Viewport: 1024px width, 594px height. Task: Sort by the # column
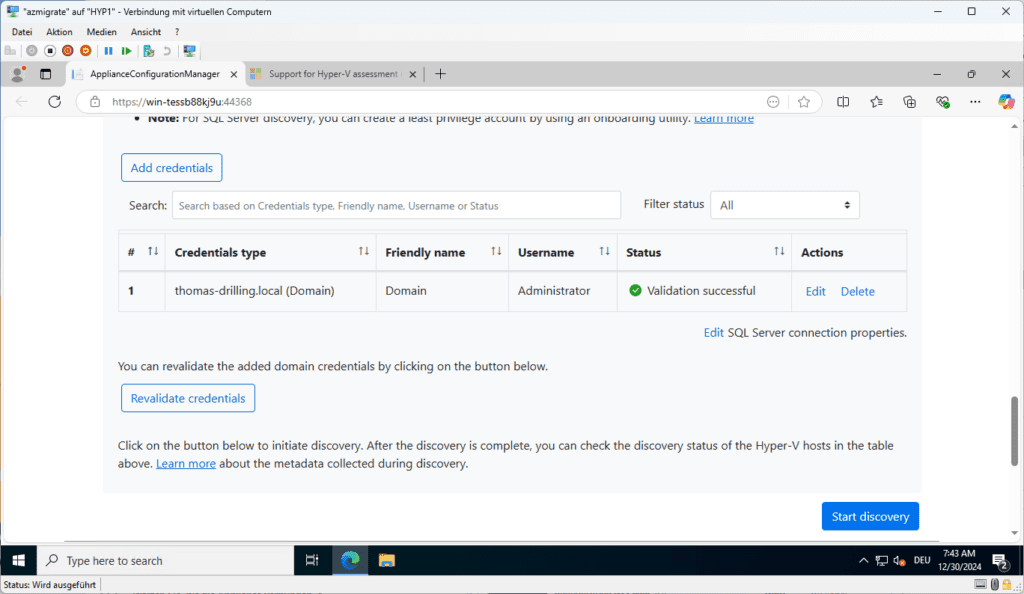click(153, 251)
